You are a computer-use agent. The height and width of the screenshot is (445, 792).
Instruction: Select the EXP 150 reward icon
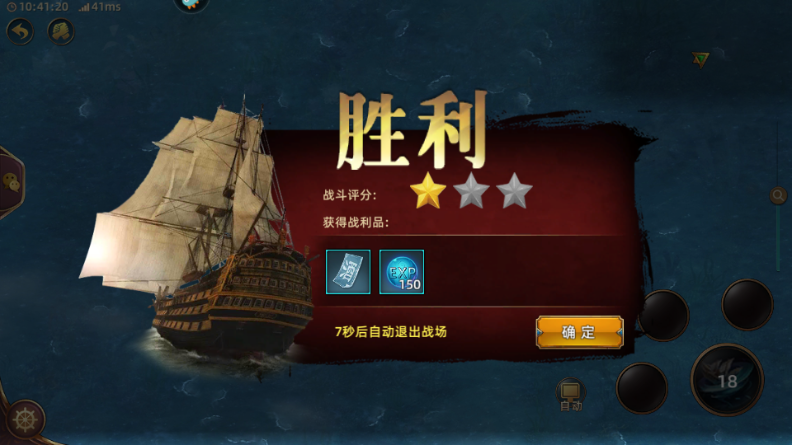pyautogui.click(x=402, y=272)
